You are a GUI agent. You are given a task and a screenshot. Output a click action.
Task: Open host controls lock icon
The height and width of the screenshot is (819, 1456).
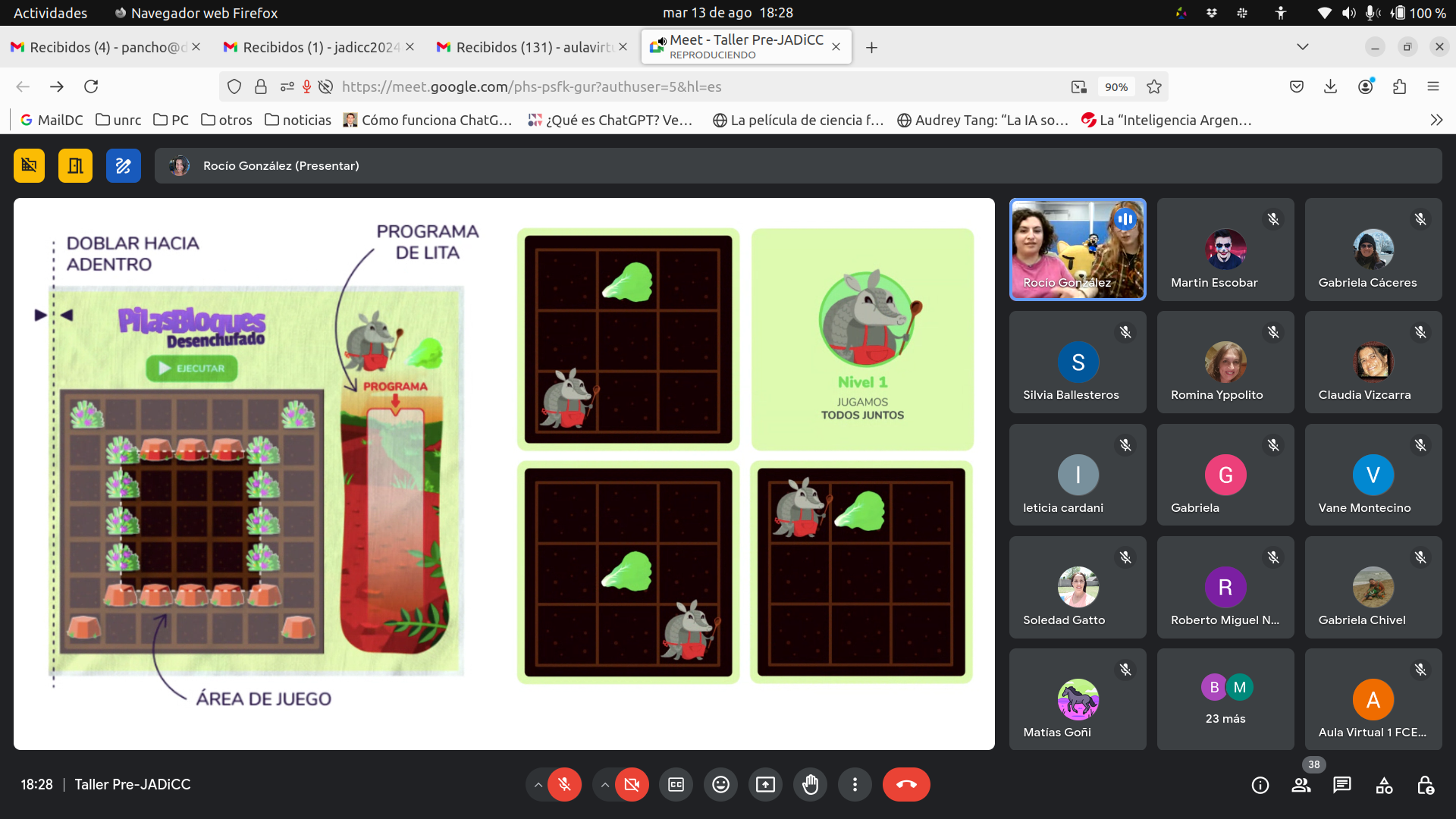point(1426,785)
